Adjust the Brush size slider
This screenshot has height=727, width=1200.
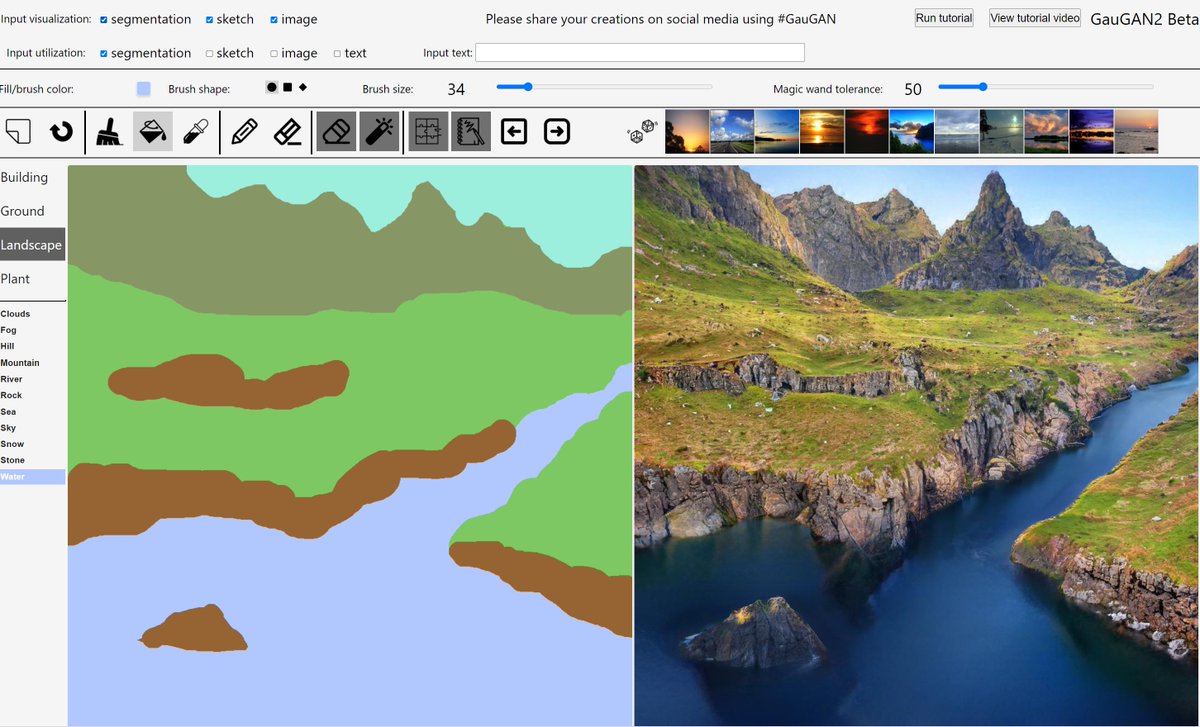click(604, 87)
